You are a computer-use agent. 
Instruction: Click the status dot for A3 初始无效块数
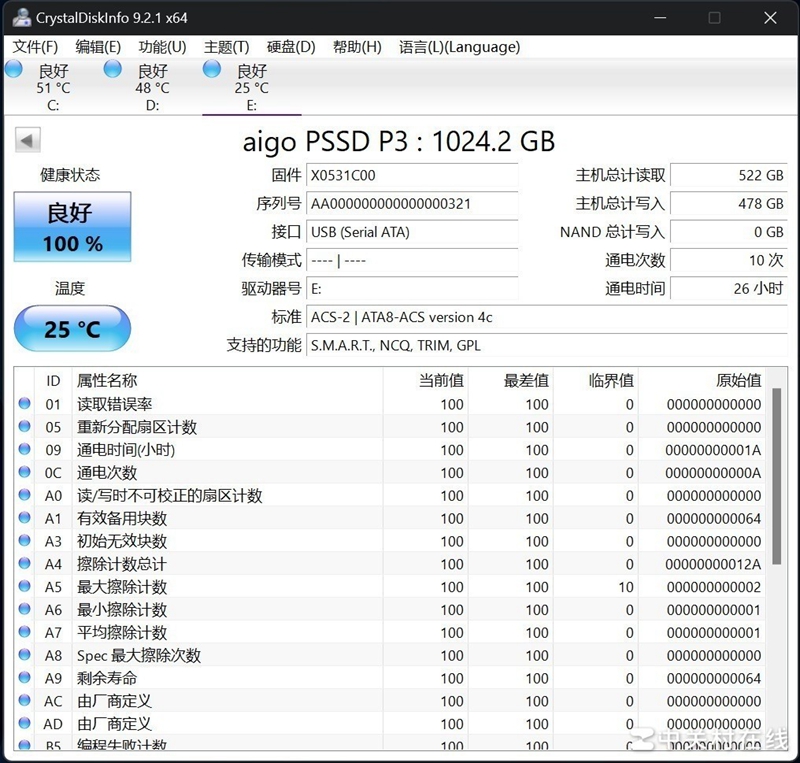(x=24, y=540)
